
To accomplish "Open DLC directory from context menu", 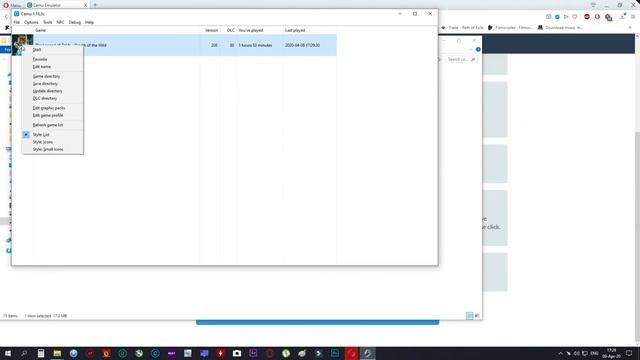I will [53, 98].
